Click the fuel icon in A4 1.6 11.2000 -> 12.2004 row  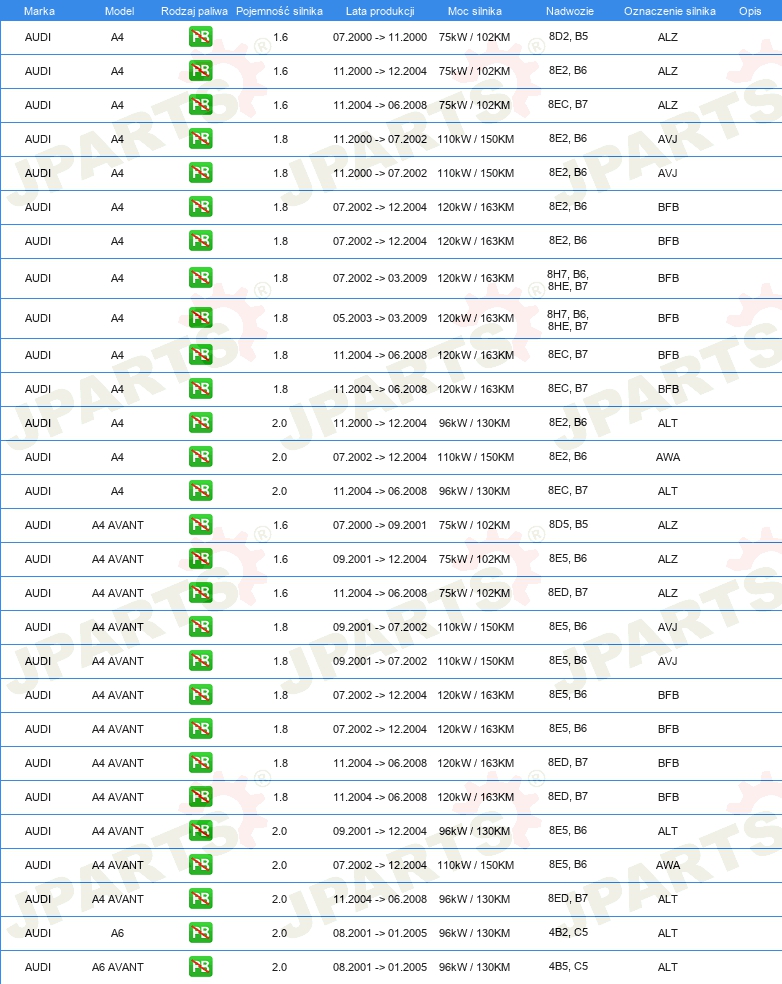coord(200,71)
